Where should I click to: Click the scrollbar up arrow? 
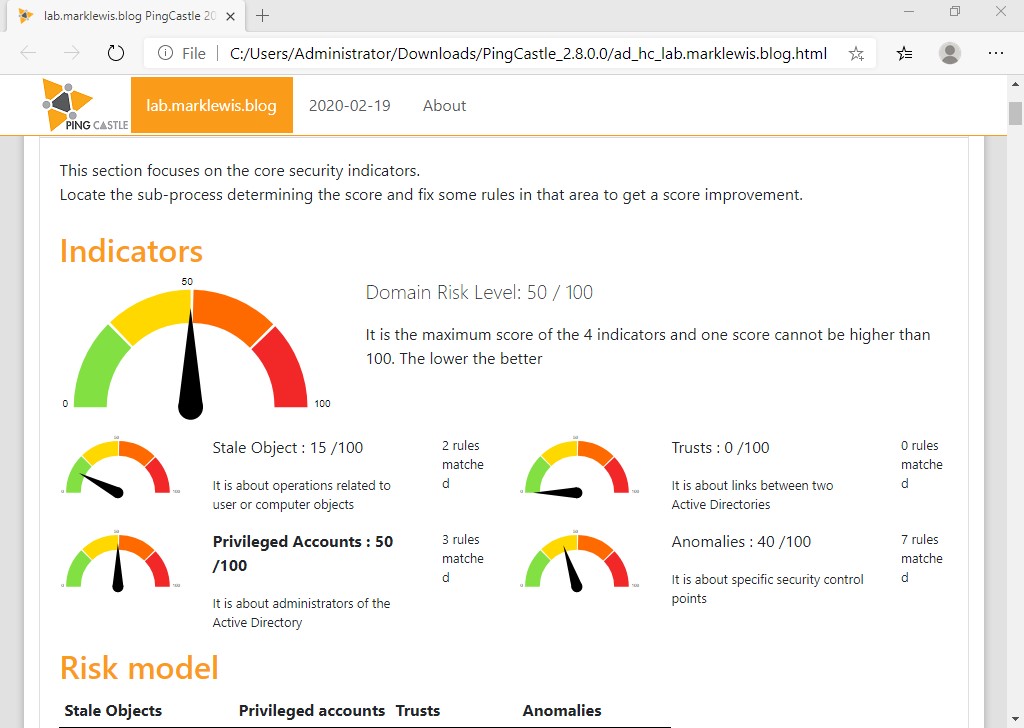click(x=1015, y=84)
